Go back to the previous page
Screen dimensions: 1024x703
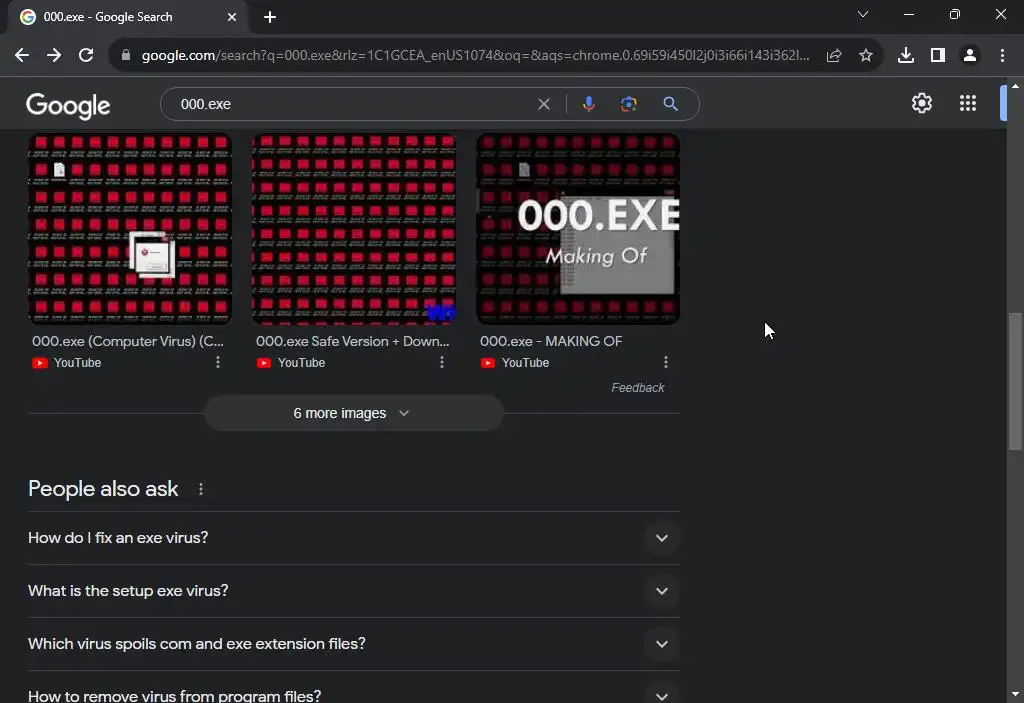[22, 56]
